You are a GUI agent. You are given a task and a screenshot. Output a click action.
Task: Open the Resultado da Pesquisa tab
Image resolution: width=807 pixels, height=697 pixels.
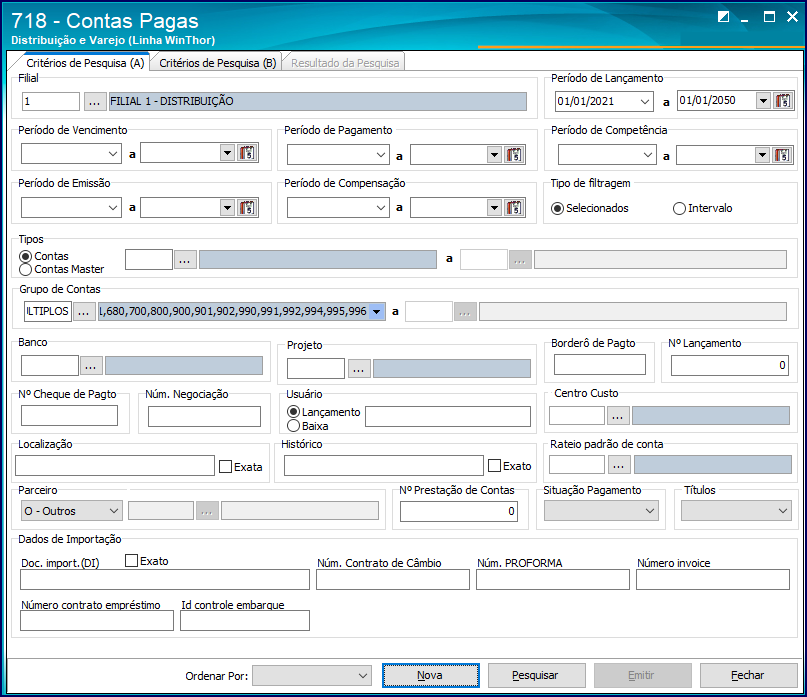(x=345, y=63)
